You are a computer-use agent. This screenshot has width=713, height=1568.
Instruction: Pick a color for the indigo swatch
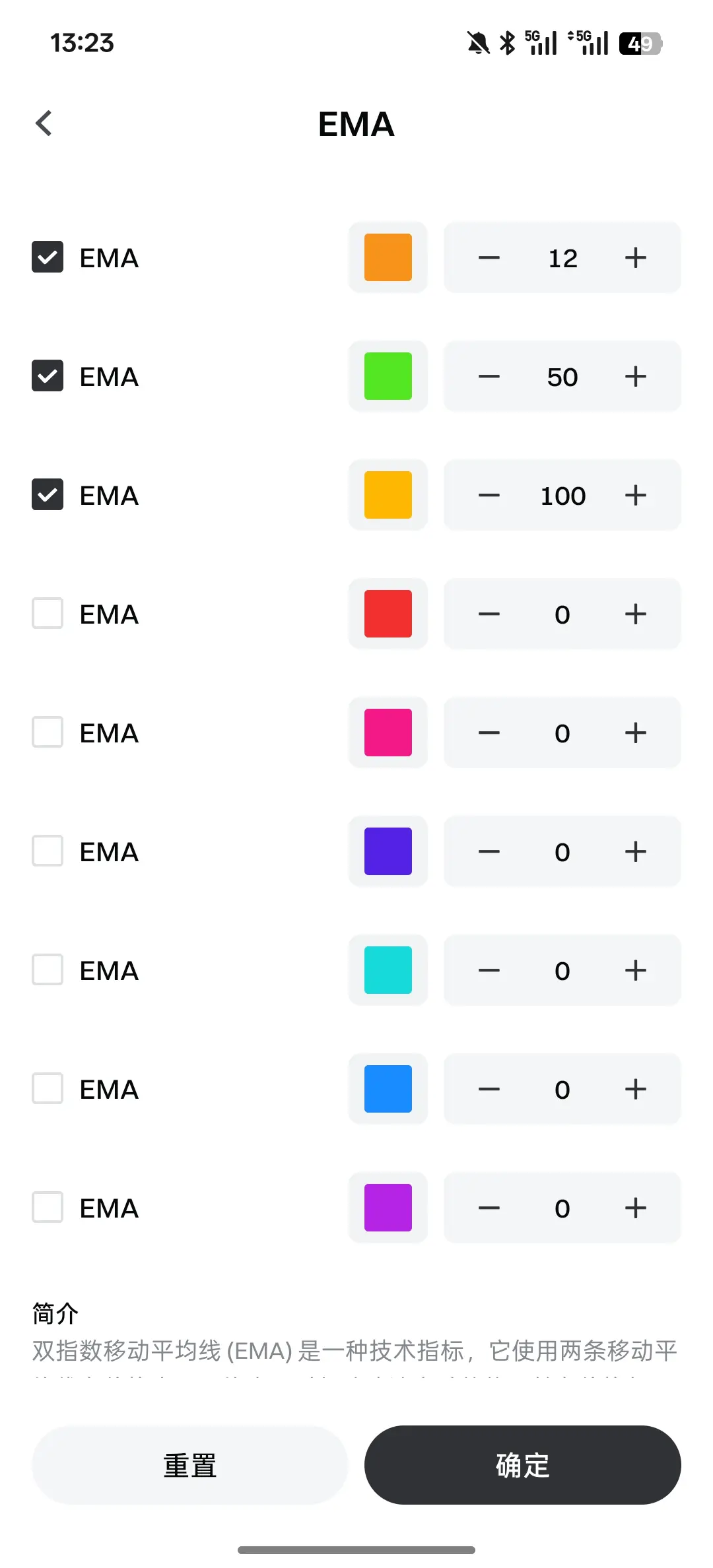[x=388, y=851]
